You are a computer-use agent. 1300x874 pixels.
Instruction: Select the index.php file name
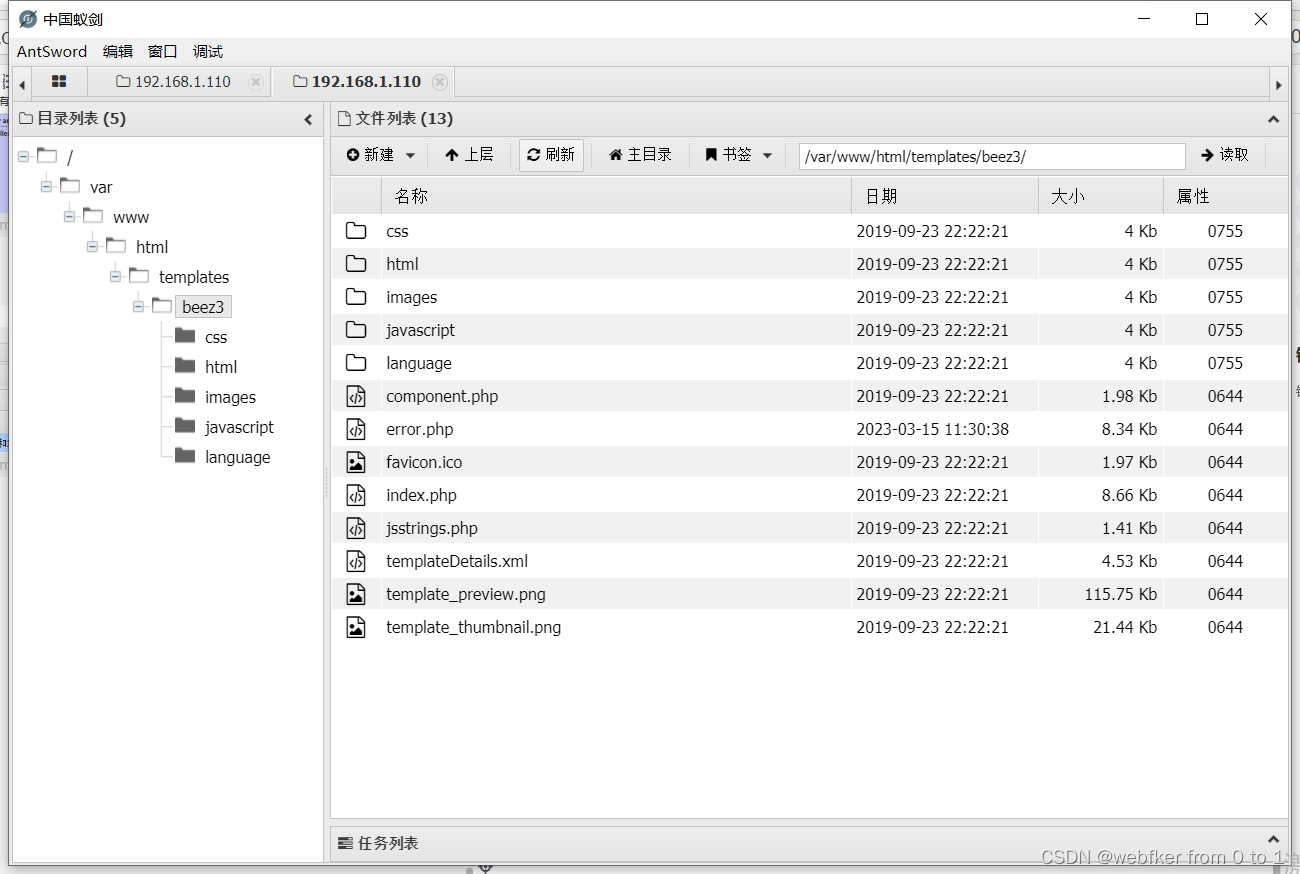pos(421,495)
